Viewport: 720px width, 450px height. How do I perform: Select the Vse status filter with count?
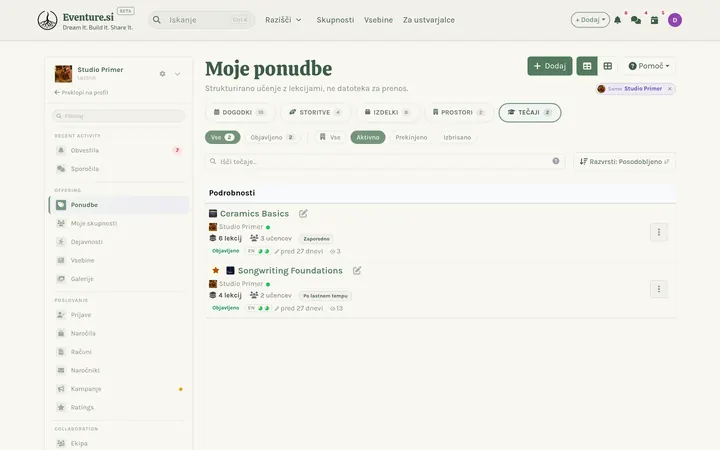pos(223,137)
